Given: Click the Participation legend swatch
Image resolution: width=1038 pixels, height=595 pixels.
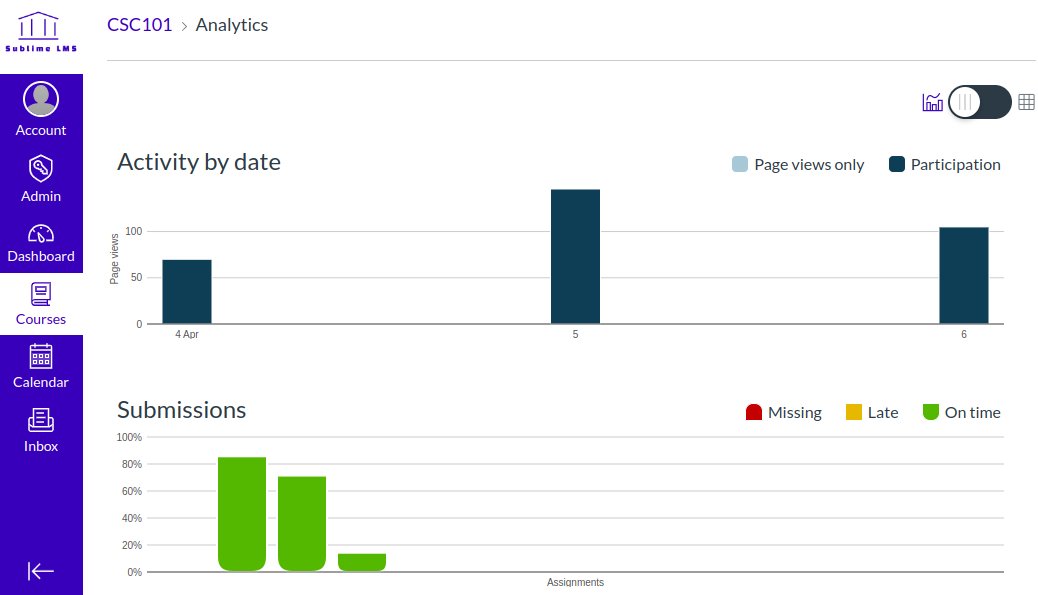Looking at the screenshot, I should (x=897, y=165).
